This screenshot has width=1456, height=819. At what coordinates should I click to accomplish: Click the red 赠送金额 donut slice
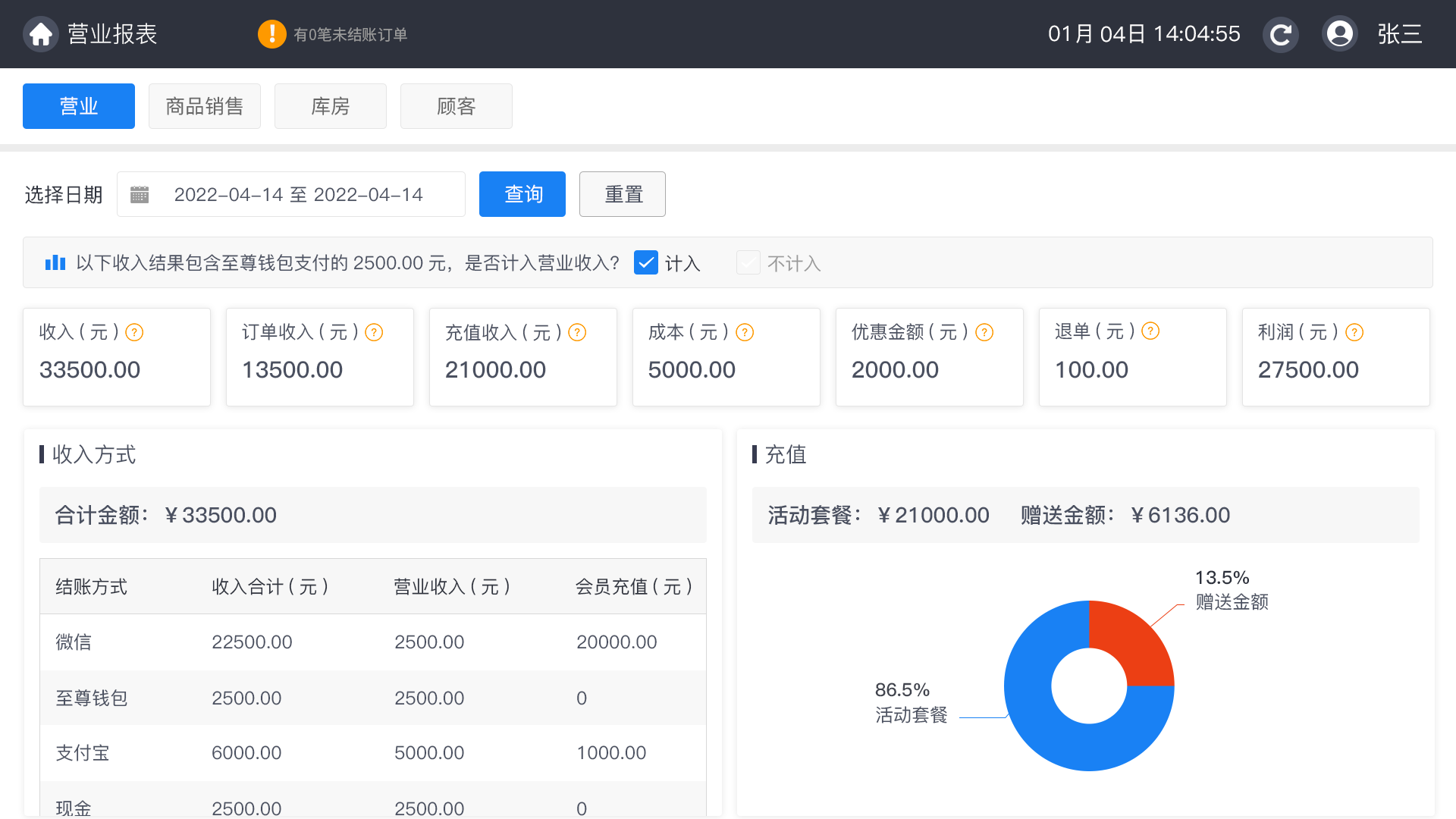[1133, 643]
